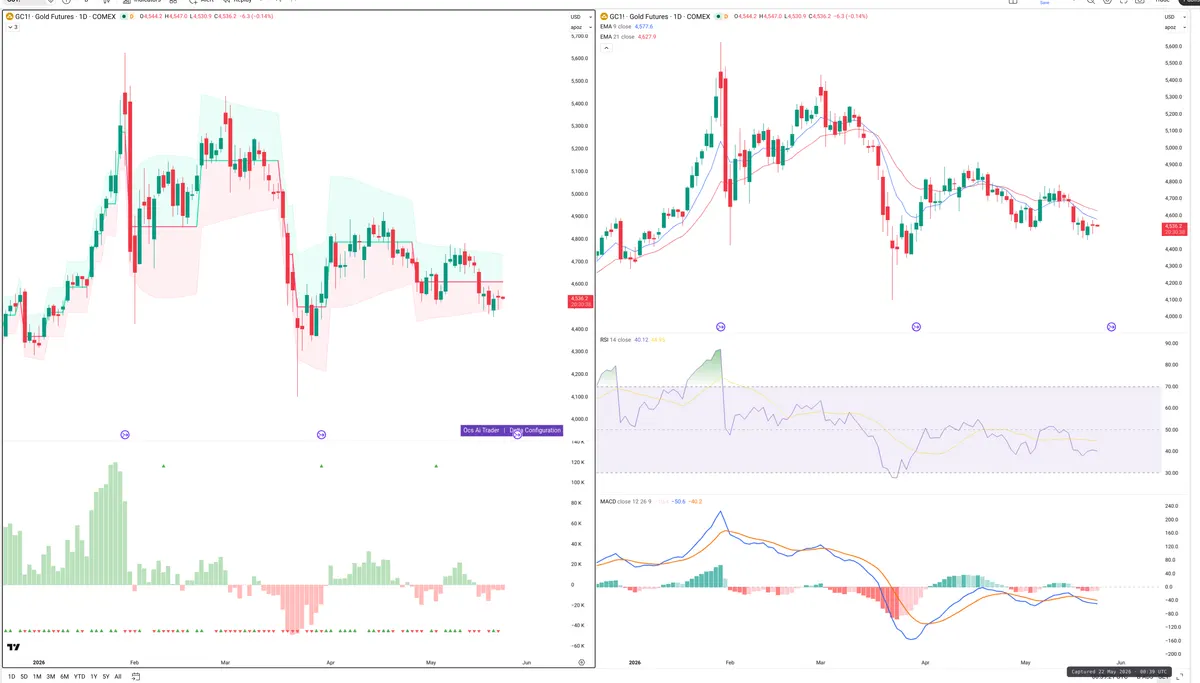Select the YTD time range
1200x683 pixels.
(x=79, y=677)
